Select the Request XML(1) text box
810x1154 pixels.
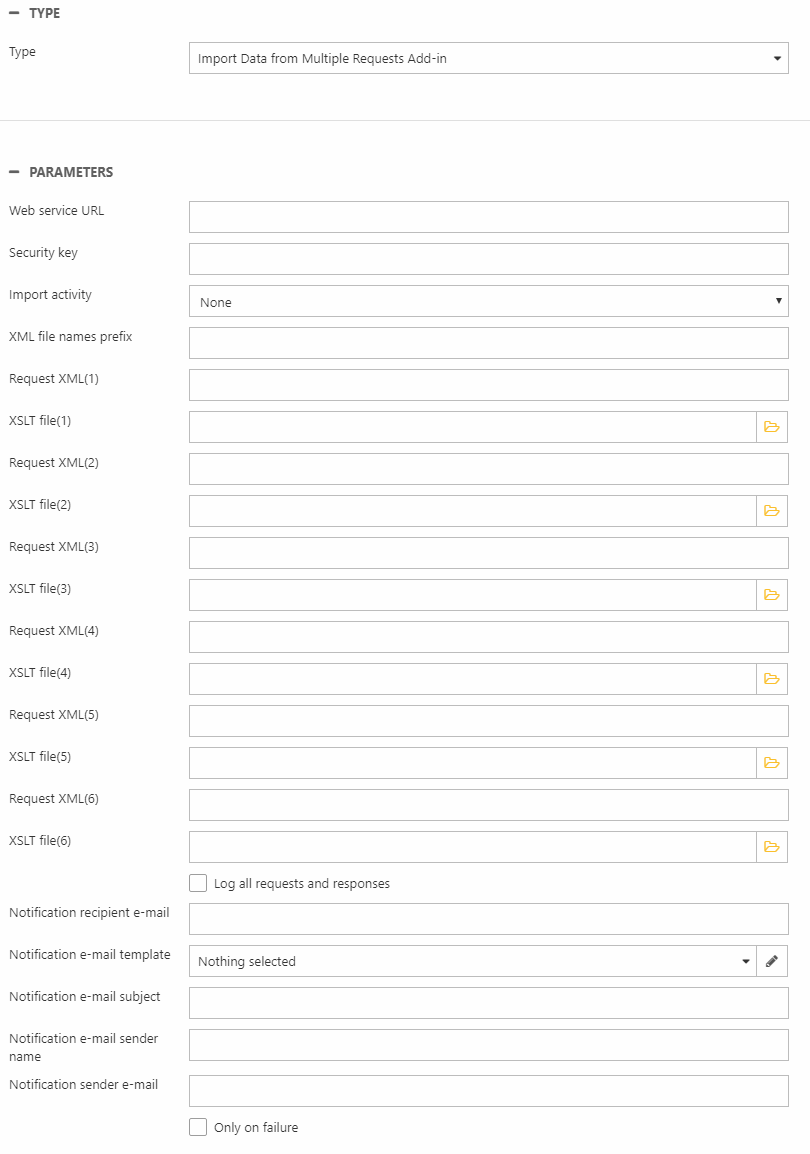point(488,385)
